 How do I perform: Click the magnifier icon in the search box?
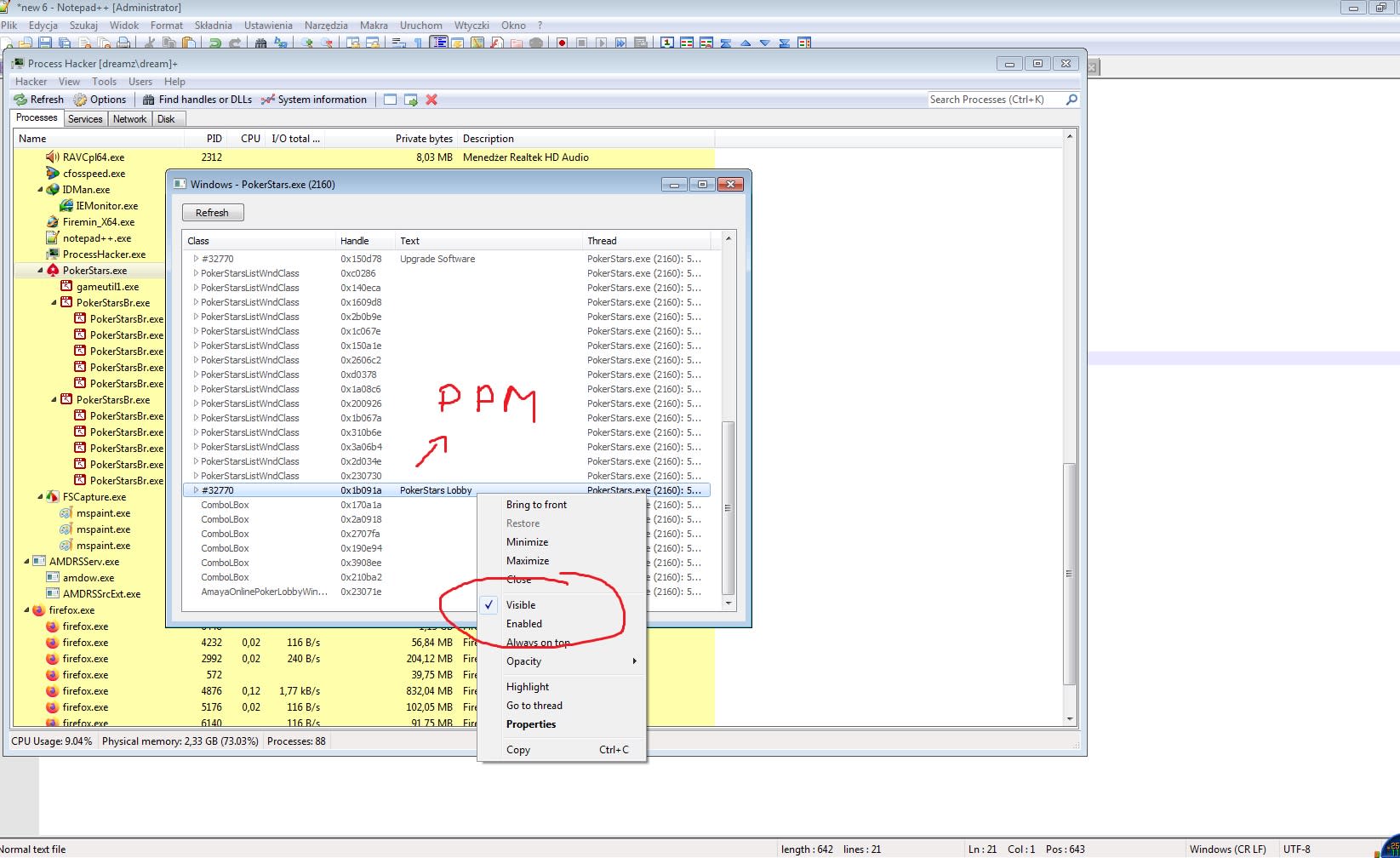[x=1071, y=100]
